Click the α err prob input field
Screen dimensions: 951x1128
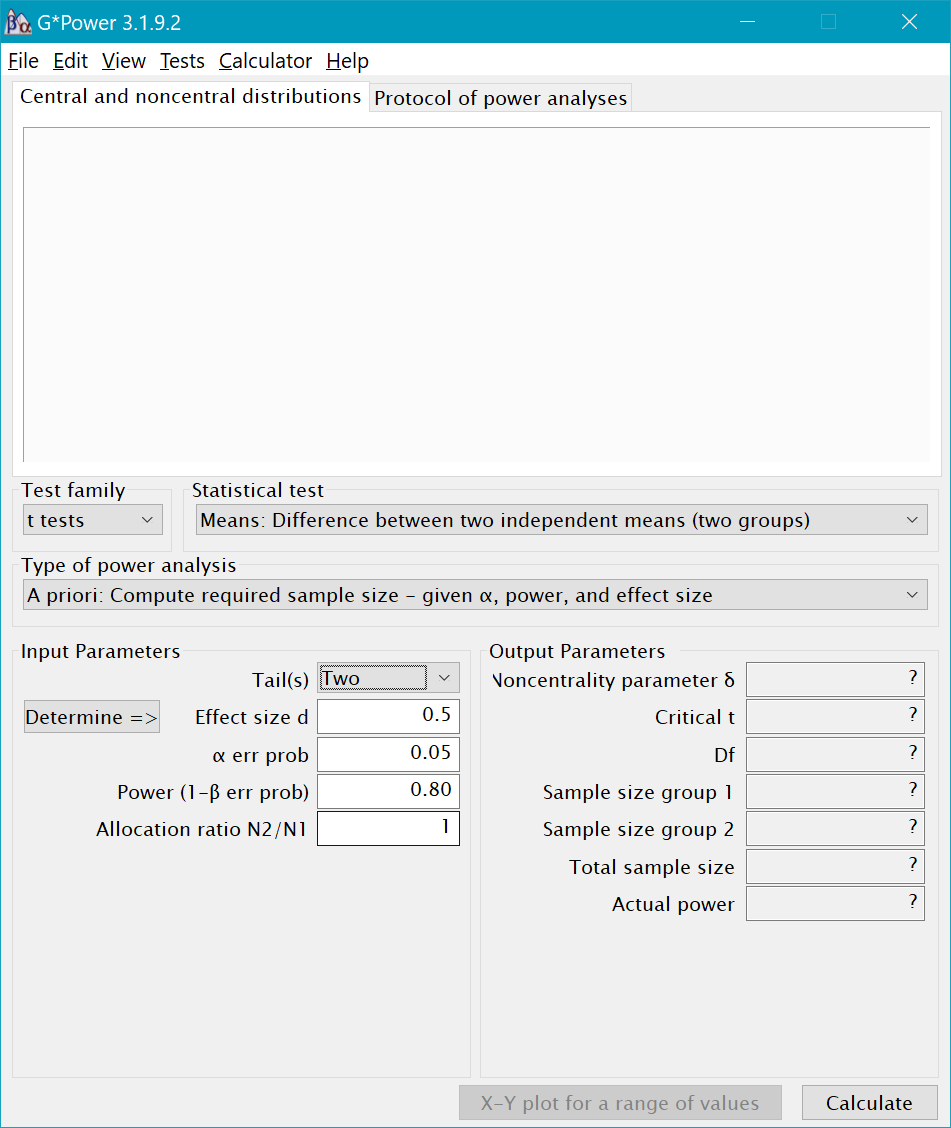(x=388, y=754)
